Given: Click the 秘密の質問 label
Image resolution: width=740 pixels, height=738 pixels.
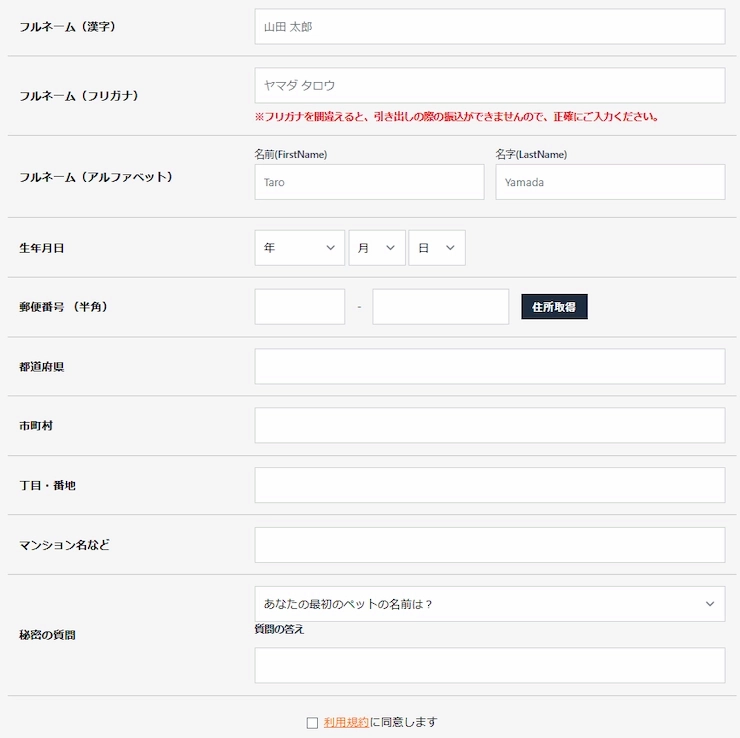Looking at the screenshot, I should coord(47,635).
